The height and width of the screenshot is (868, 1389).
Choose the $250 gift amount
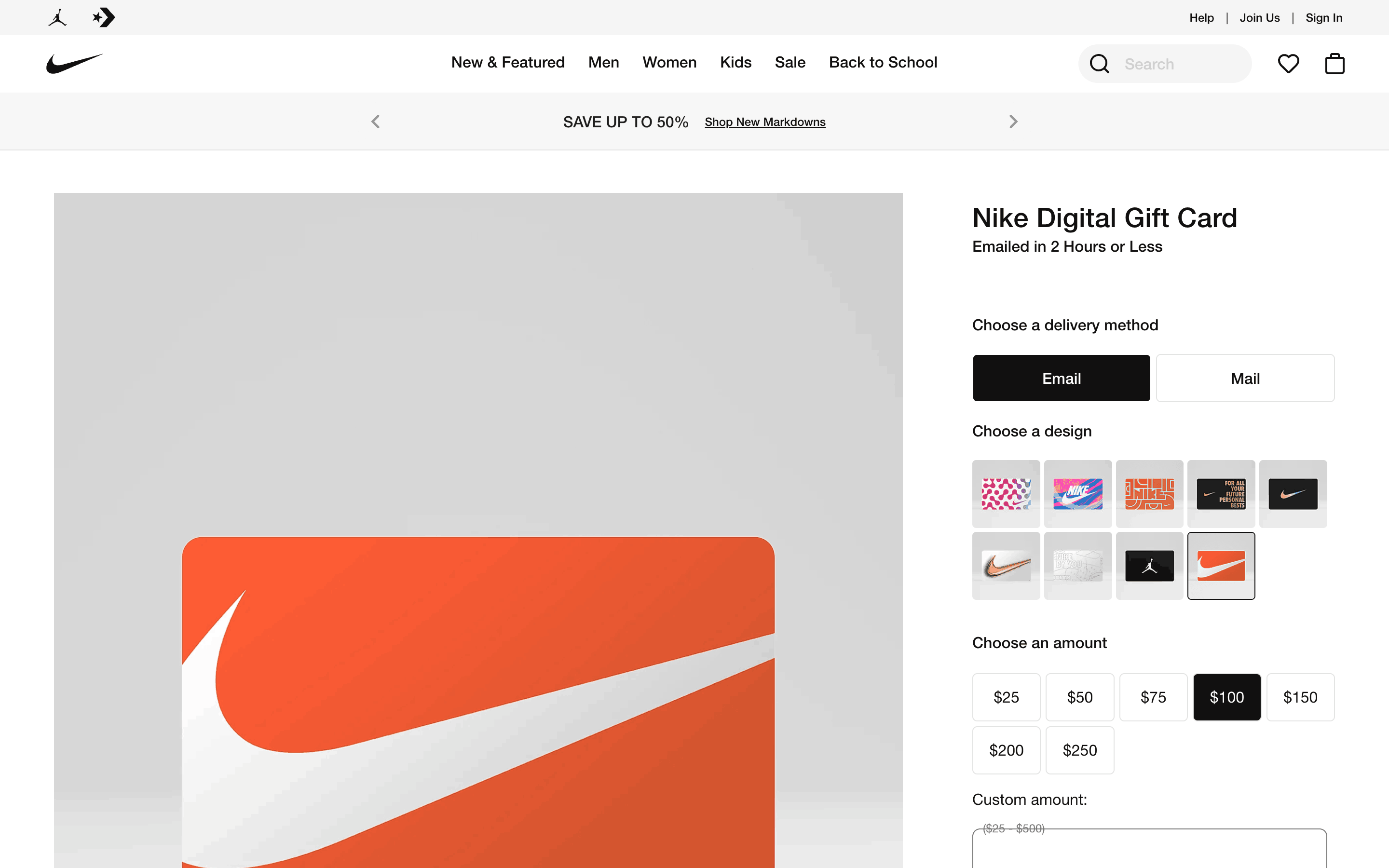[1079, 750]
